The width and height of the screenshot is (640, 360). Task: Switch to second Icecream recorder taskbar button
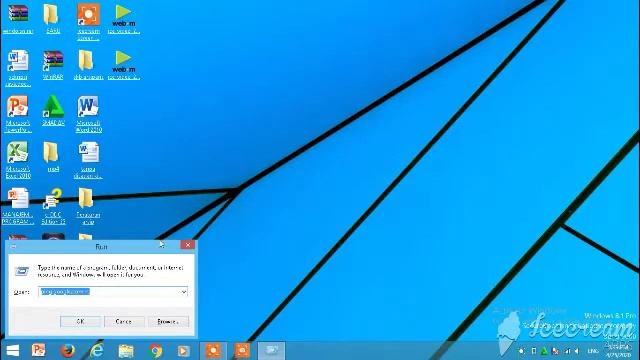point(242,351)
